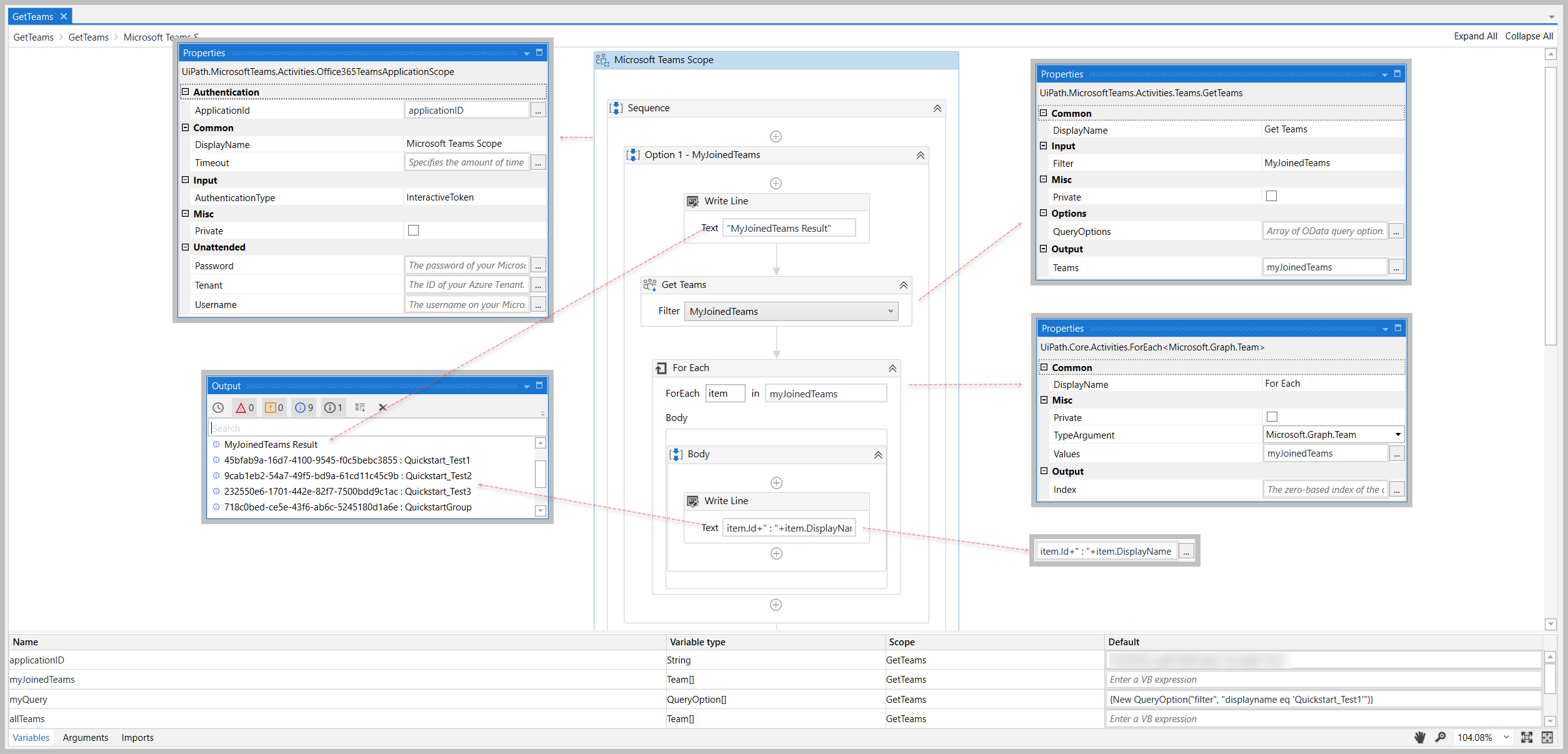Click the designer vertical scrollbar
Screen dimensions: 1568x754
[1550, 206]
